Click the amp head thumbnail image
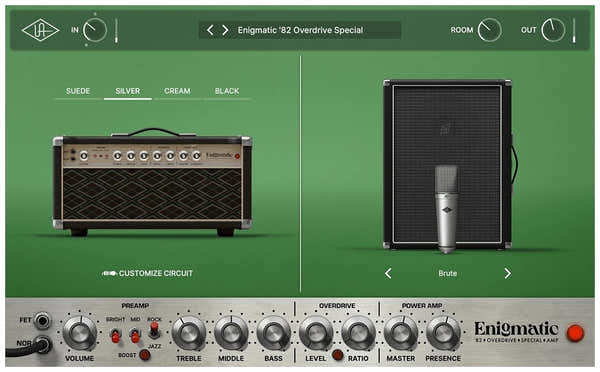The image size is (600, 372). (152, 182)
